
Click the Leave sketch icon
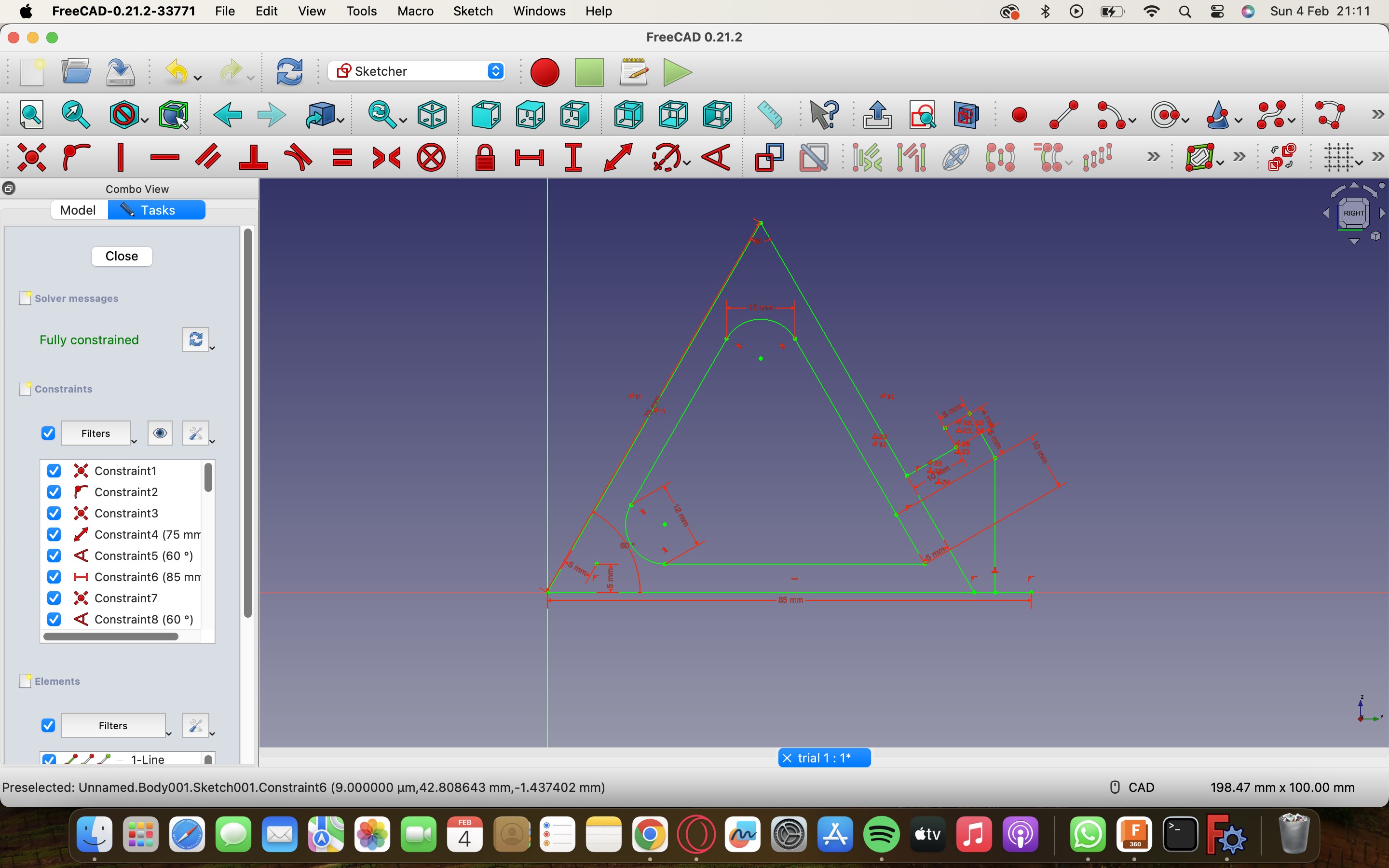[878, 115]
